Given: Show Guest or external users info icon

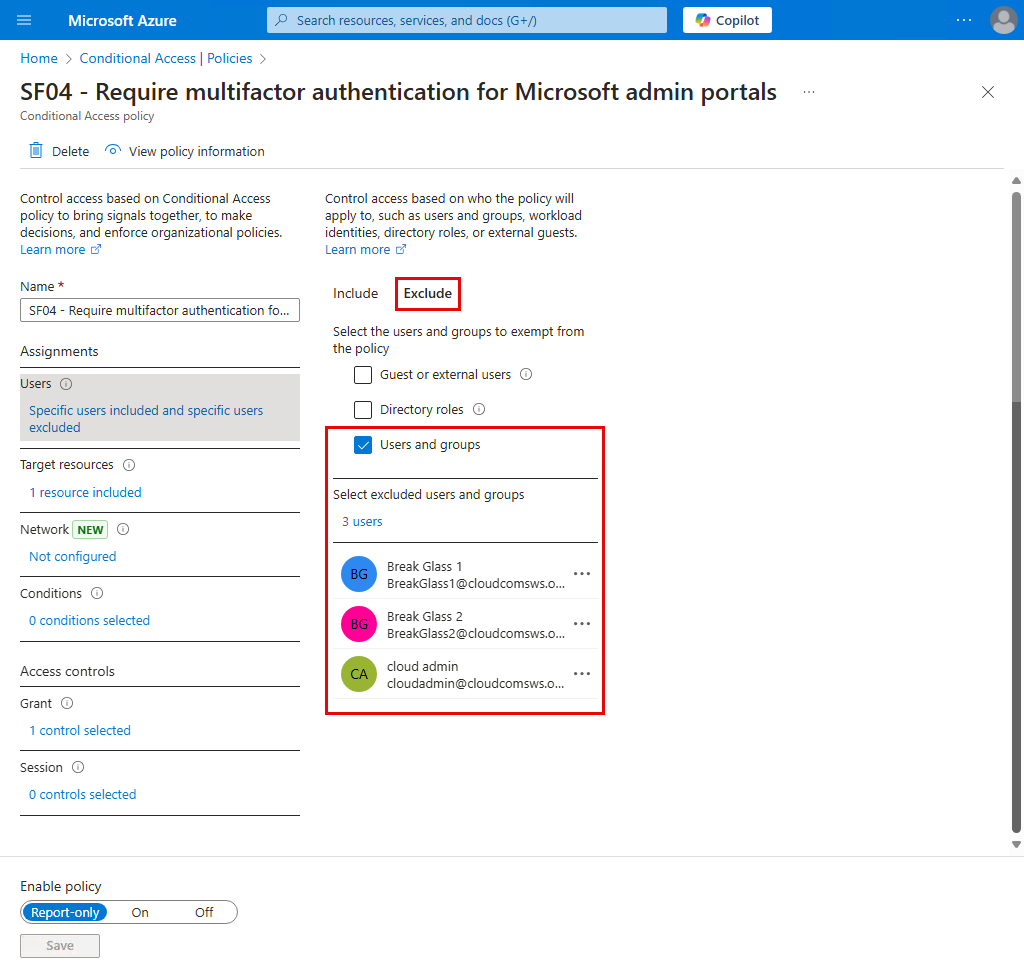Looking at the screenshot, I should click(526, 374).
